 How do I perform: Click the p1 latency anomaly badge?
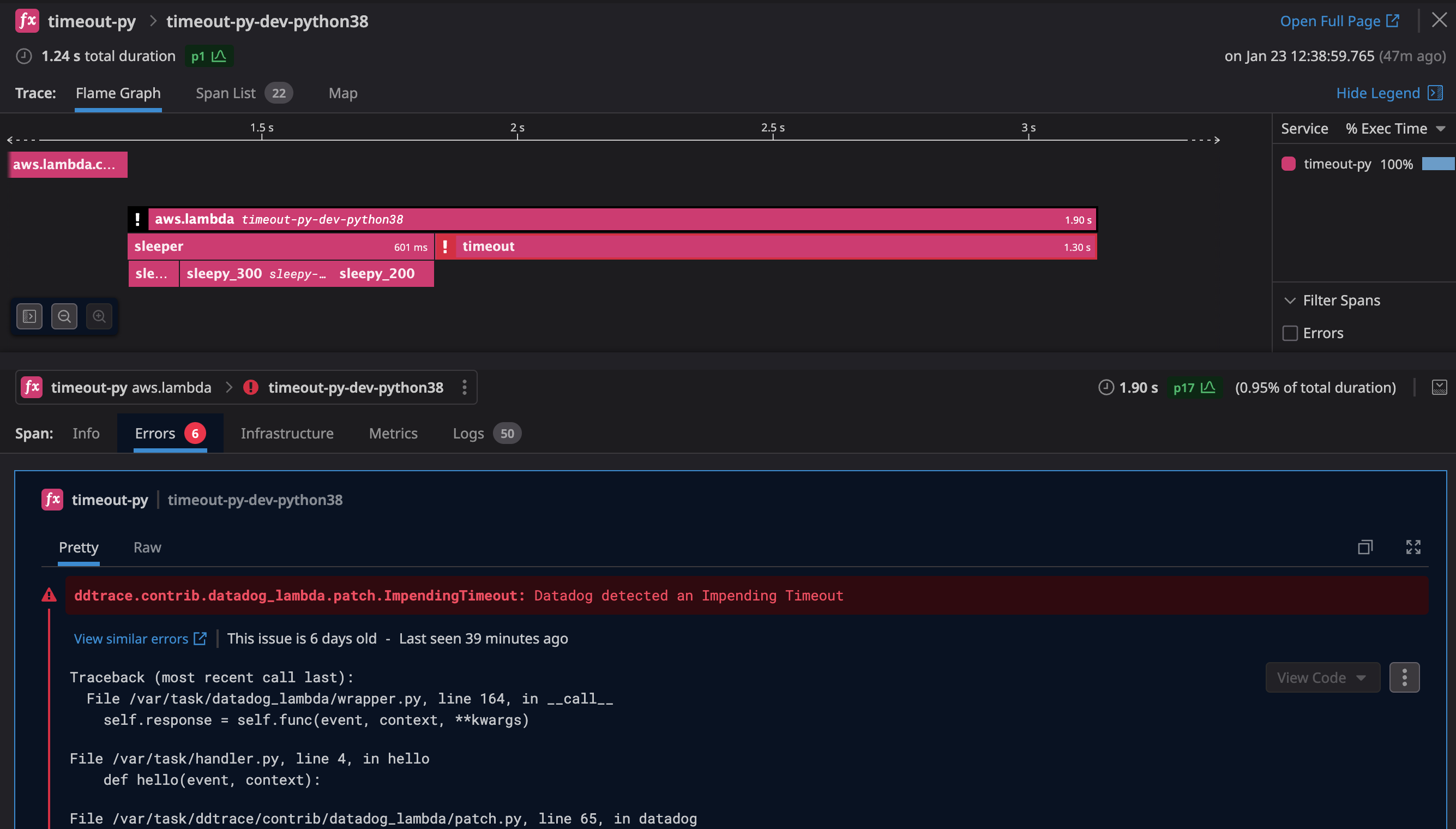209,55
